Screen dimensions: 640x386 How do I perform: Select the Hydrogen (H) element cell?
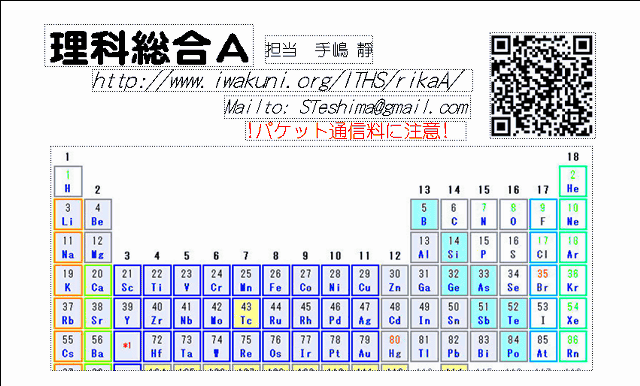pos(68,181)
